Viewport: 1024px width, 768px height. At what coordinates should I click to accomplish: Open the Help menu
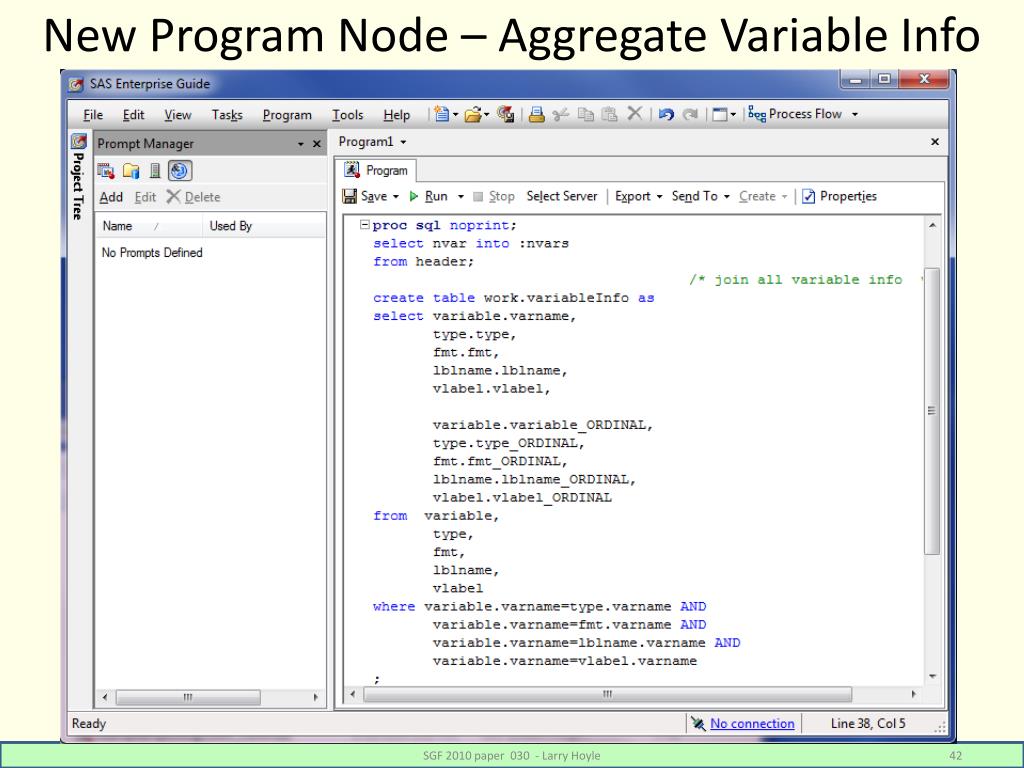(x=396, y=115)
